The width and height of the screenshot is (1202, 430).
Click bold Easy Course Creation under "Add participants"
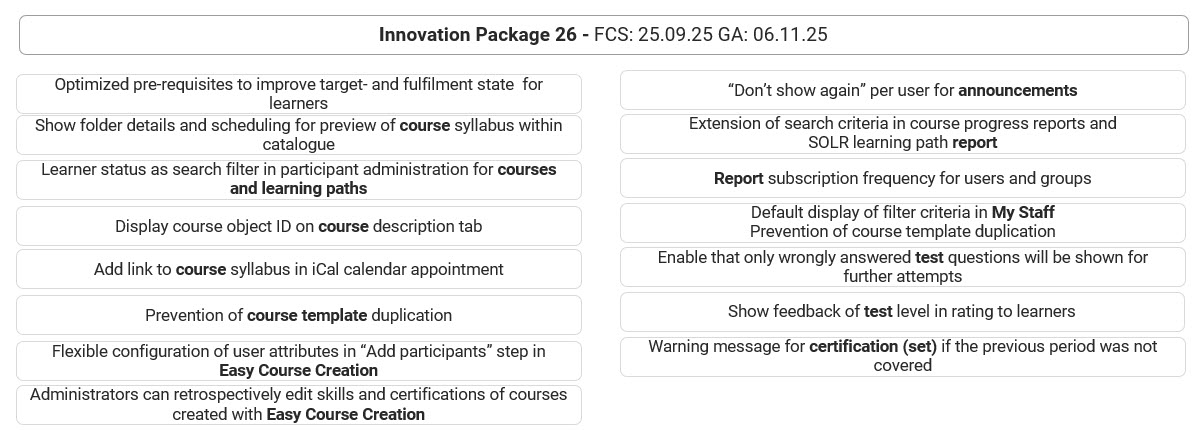pyautogui.click(x=298, y=370)
